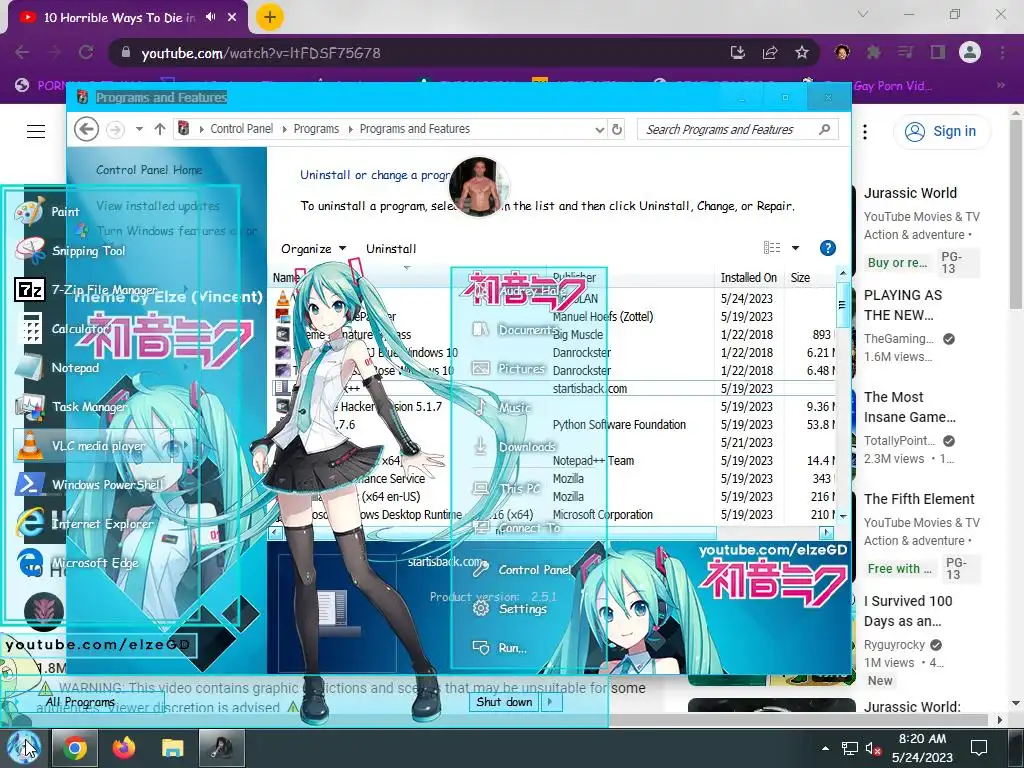Select the Notepad++ Team publisher cell

(x=593, y=460)
